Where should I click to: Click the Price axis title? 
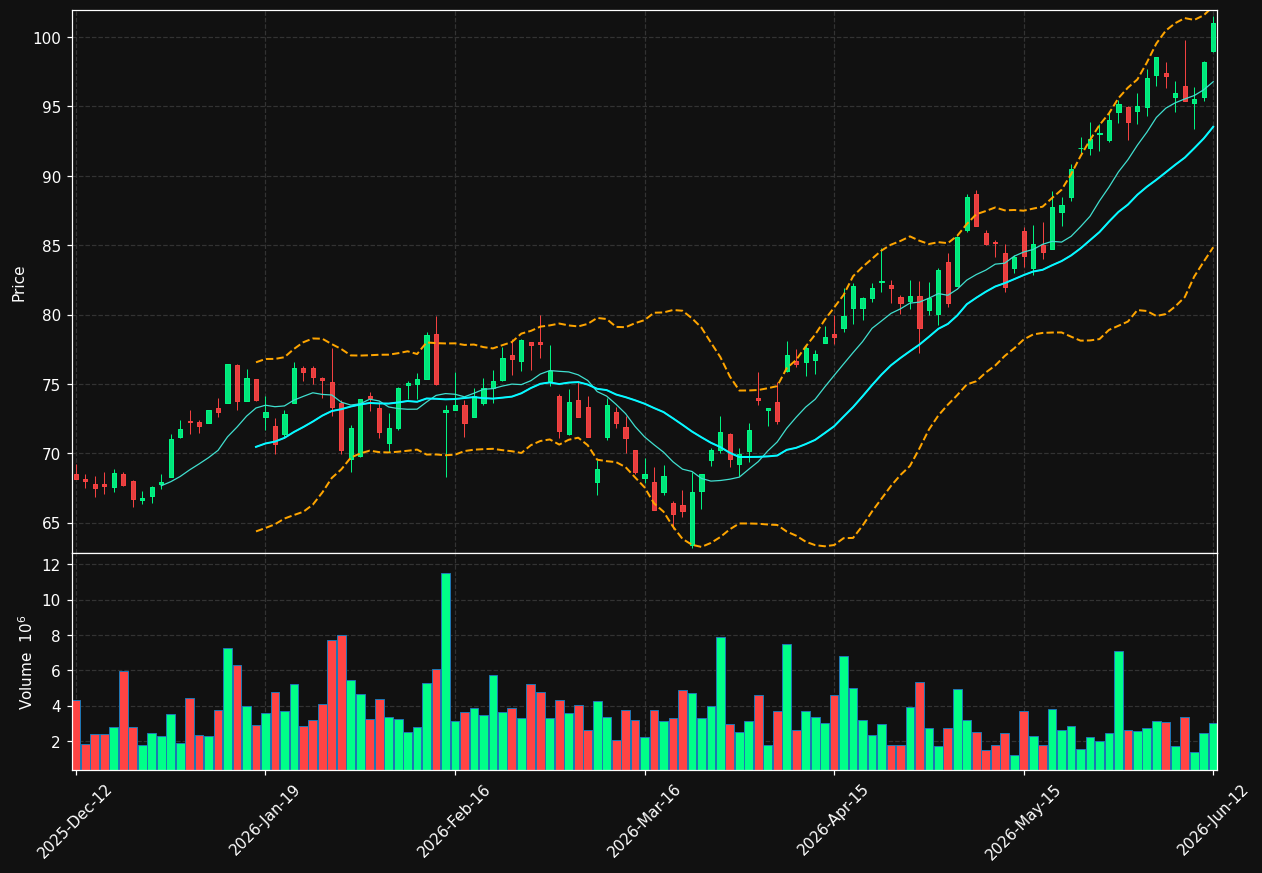tap(19, 283)
